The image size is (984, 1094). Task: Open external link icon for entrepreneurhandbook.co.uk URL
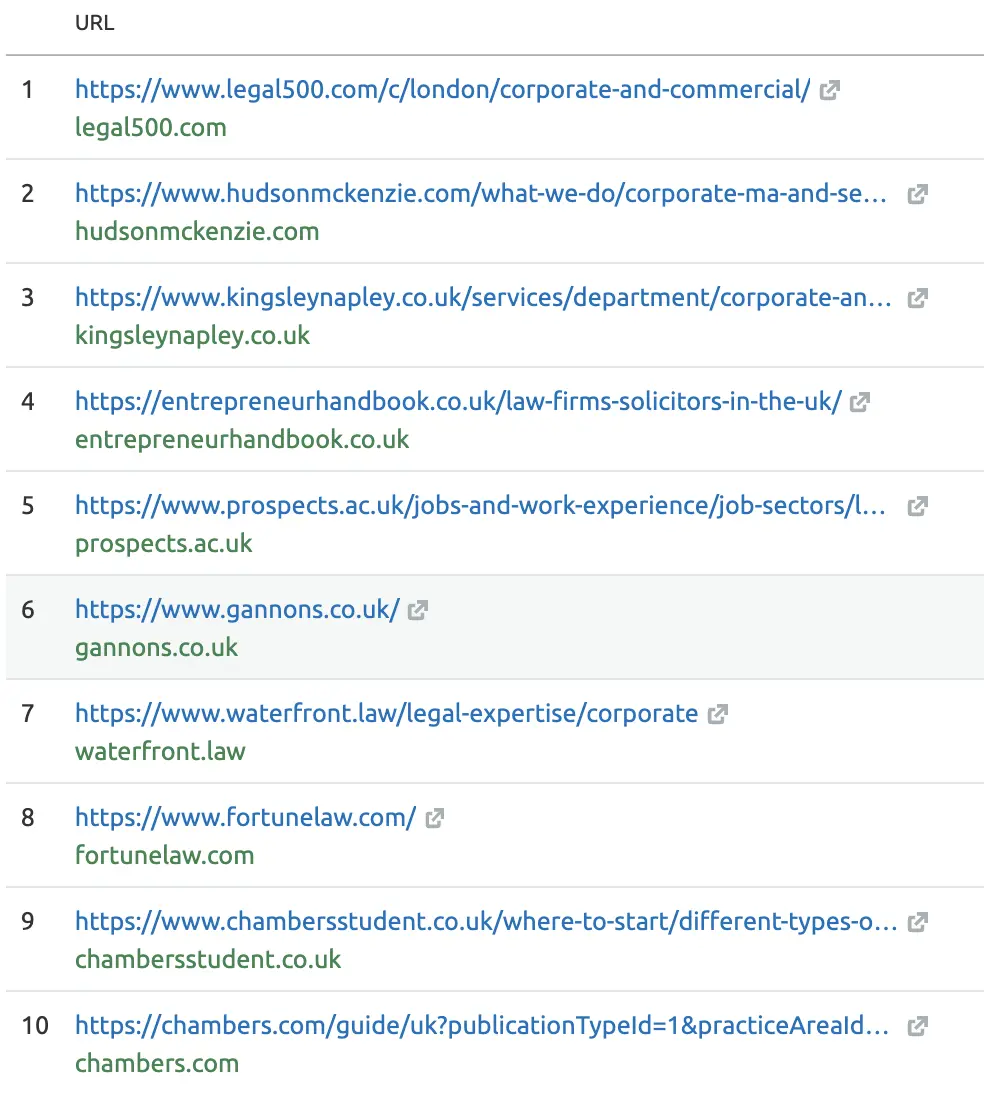point(859,402)
